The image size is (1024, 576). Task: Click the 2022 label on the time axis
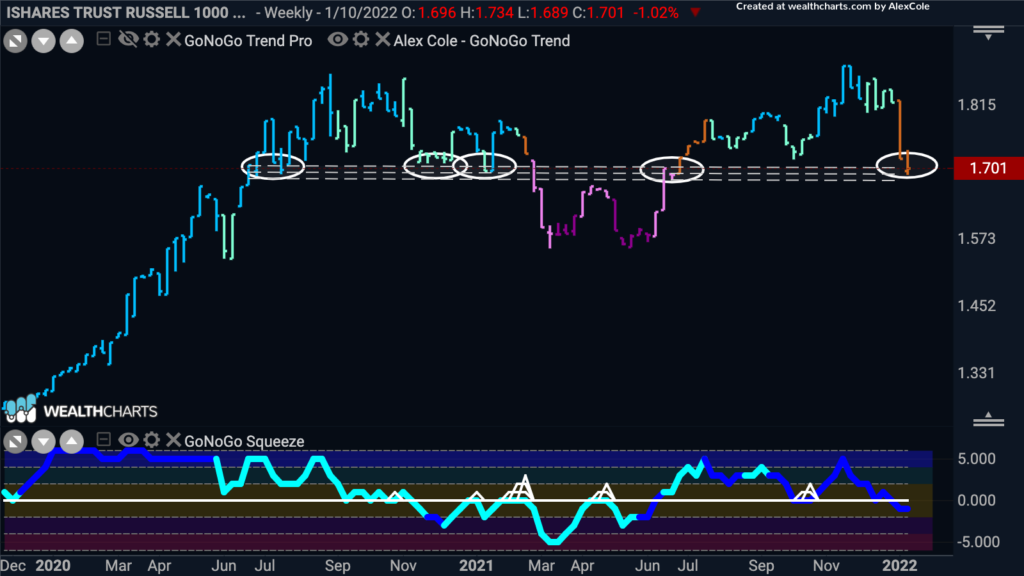(900, 566)
